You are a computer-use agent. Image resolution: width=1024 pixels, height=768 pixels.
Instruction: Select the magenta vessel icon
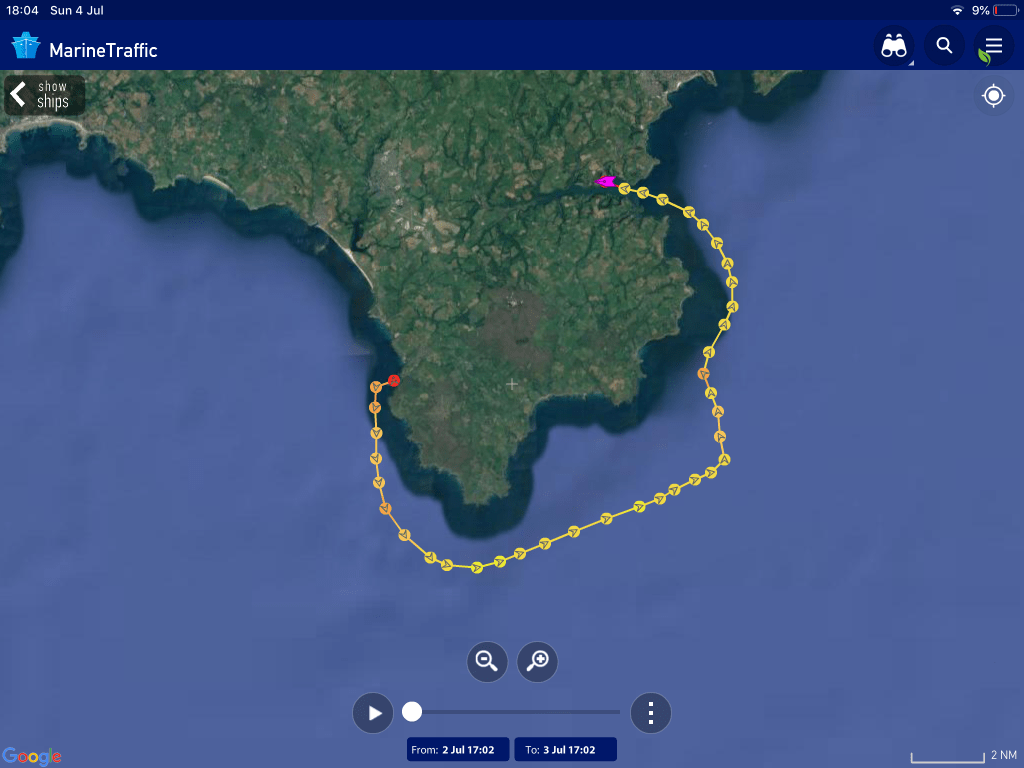(x=606, y=182)
